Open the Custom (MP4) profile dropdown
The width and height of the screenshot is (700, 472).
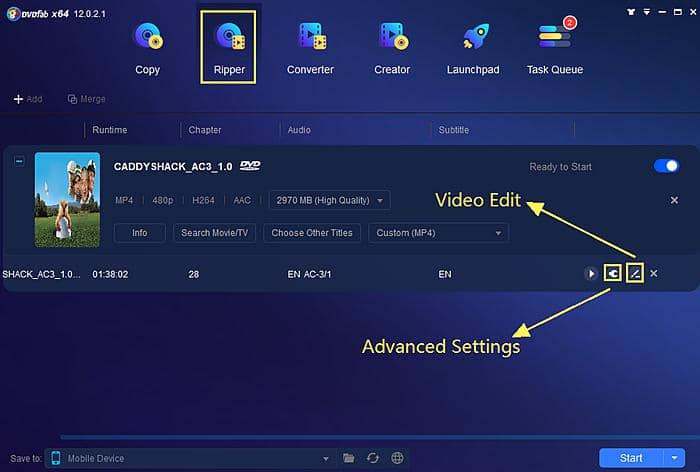(438, 233)
